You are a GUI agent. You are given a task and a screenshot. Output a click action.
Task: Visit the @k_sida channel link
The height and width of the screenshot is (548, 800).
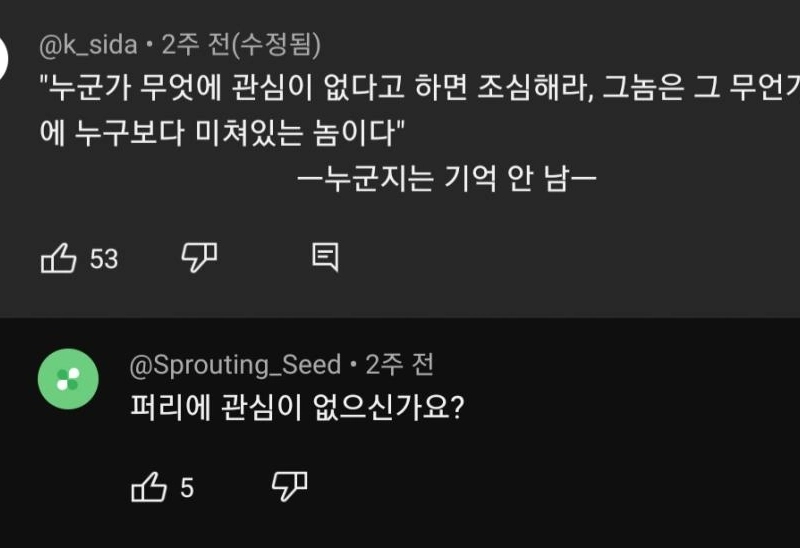tap(87, 45)
